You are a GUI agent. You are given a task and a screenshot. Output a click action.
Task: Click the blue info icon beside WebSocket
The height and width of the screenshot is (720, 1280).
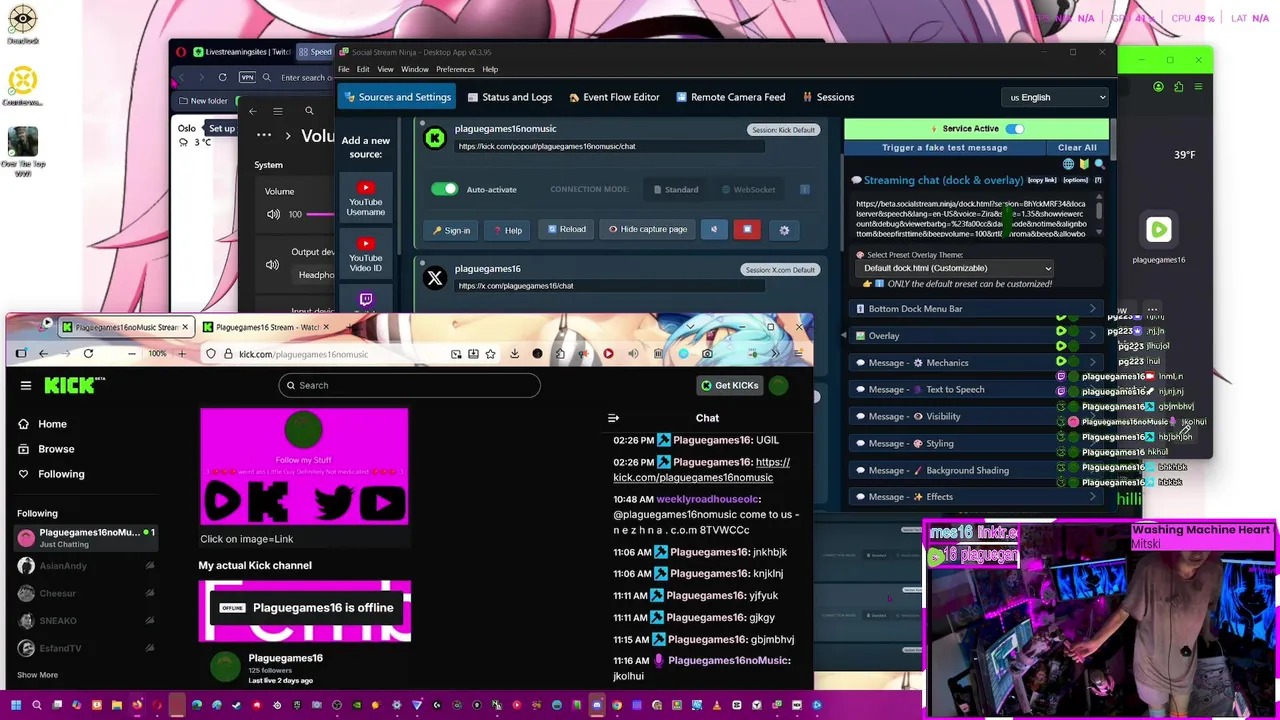coord(805,189)
